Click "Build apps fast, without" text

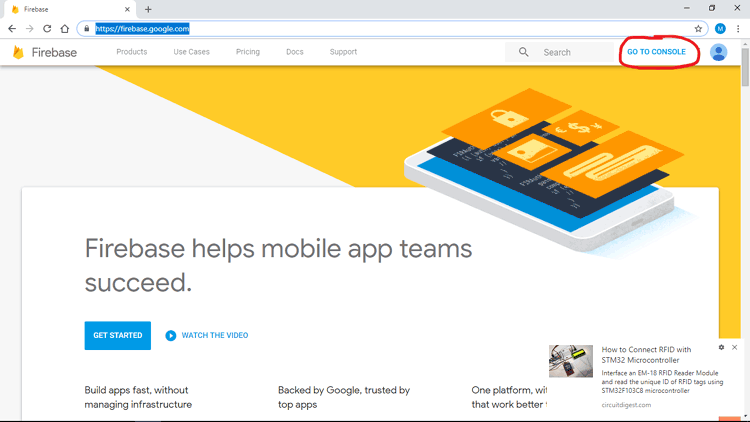pyautogui.click(x=136, y=390)
